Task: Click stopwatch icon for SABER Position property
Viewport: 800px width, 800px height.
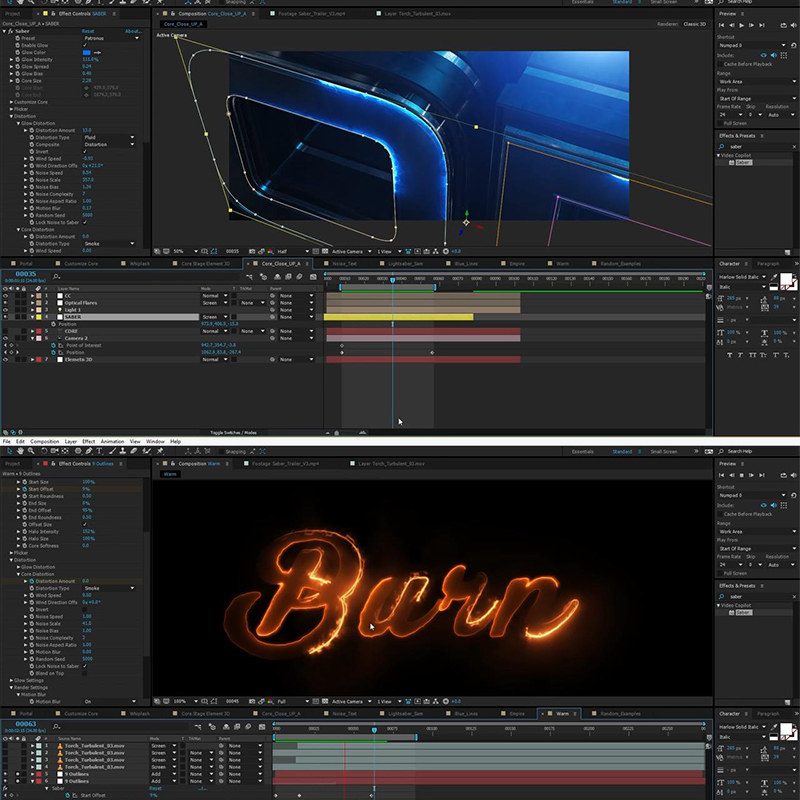Action: (54, 324)
